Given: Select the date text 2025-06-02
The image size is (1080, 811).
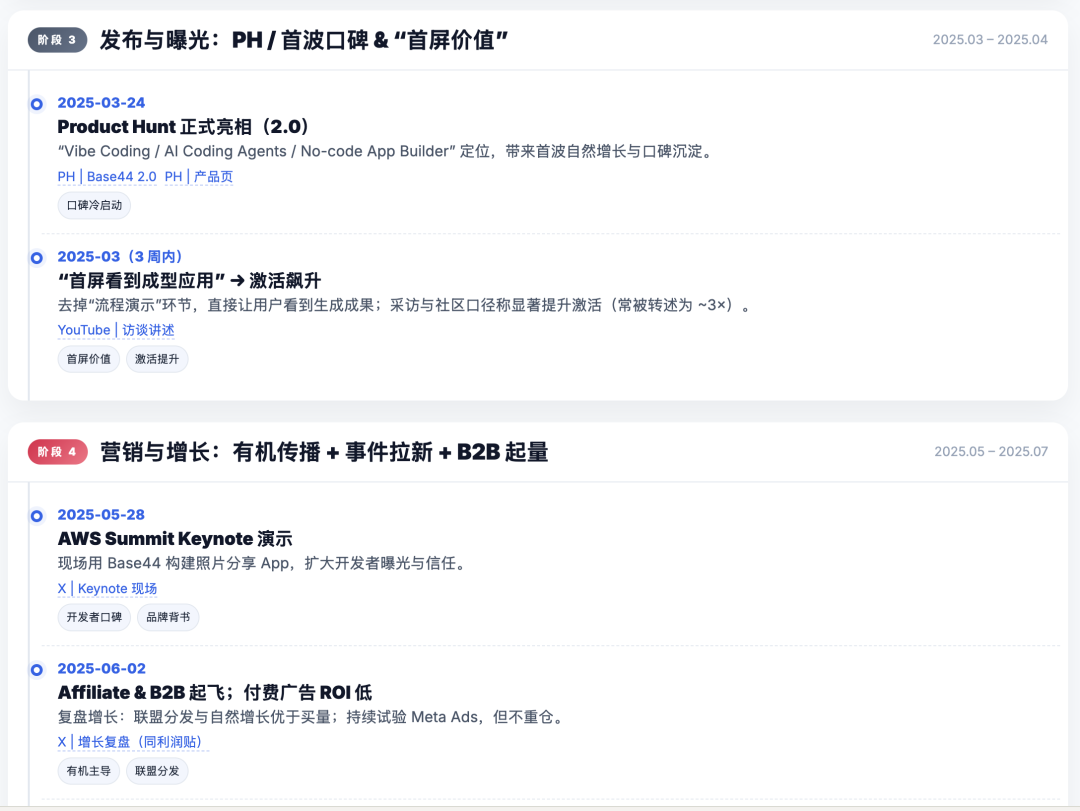Looking at the screenshot, I should tap(101, 668).
